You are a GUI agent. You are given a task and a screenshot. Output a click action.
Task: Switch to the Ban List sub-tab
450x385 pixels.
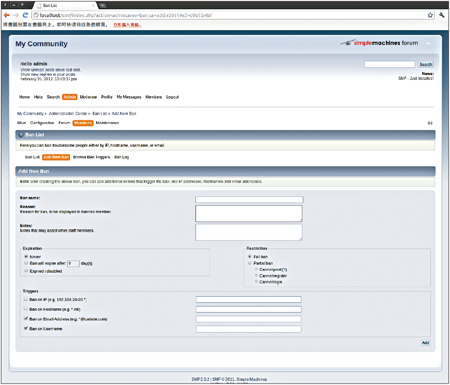pos(32,157)
